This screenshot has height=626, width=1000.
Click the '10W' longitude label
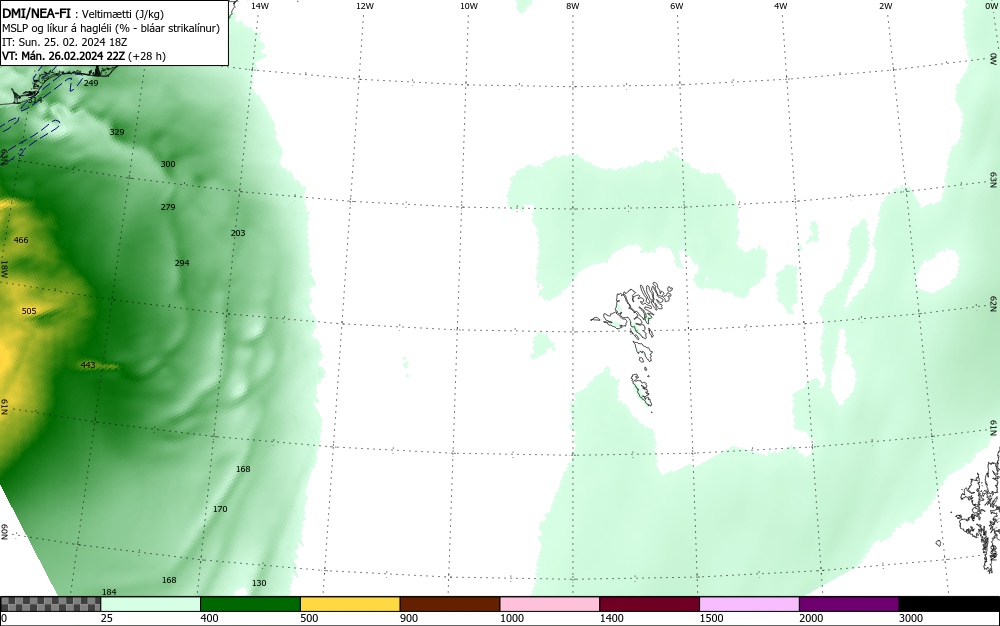pos(469,6)
